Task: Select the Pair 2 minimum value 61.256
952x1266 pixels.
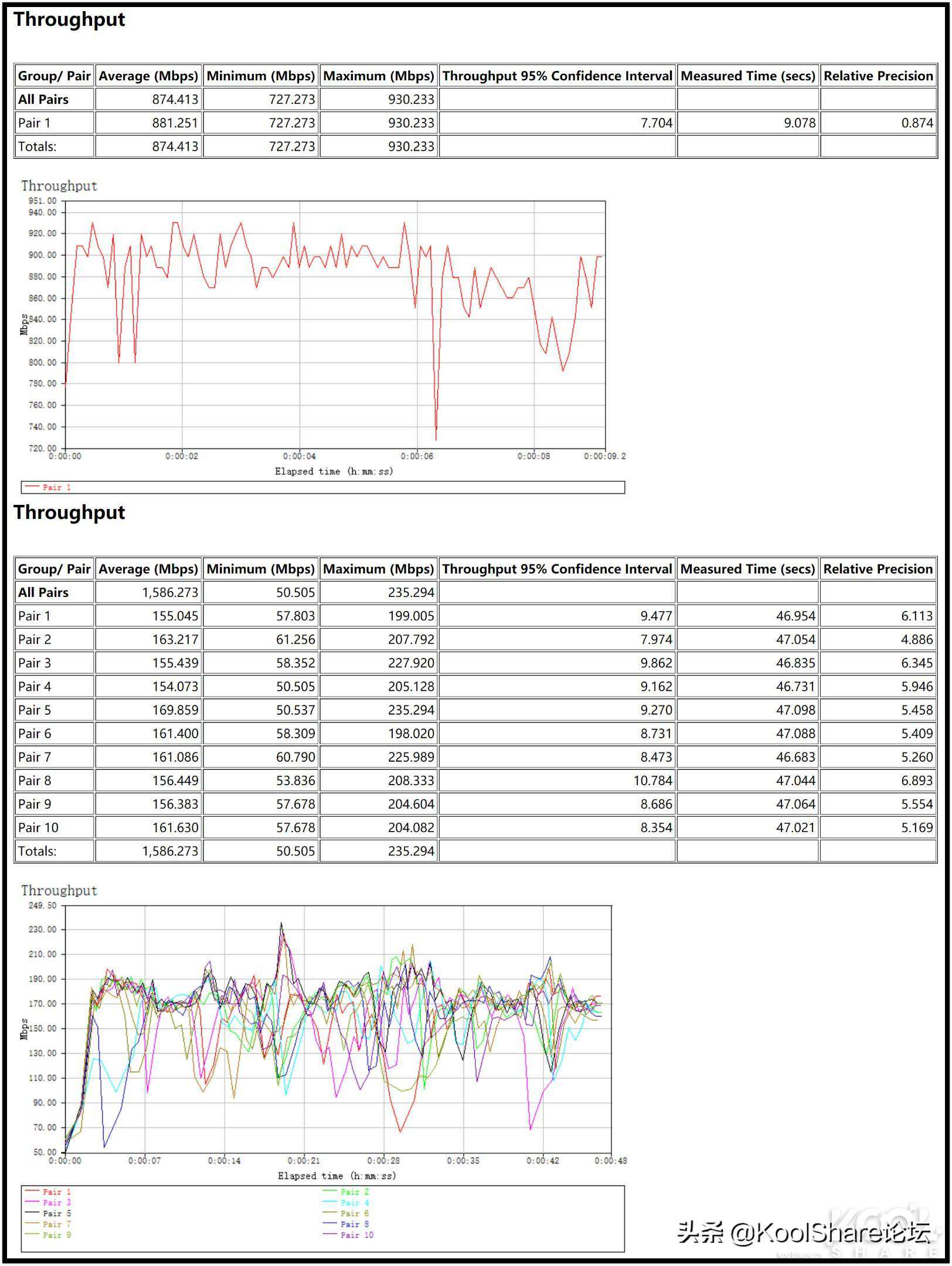Action: pyautogui.click(x=295, y=640)
